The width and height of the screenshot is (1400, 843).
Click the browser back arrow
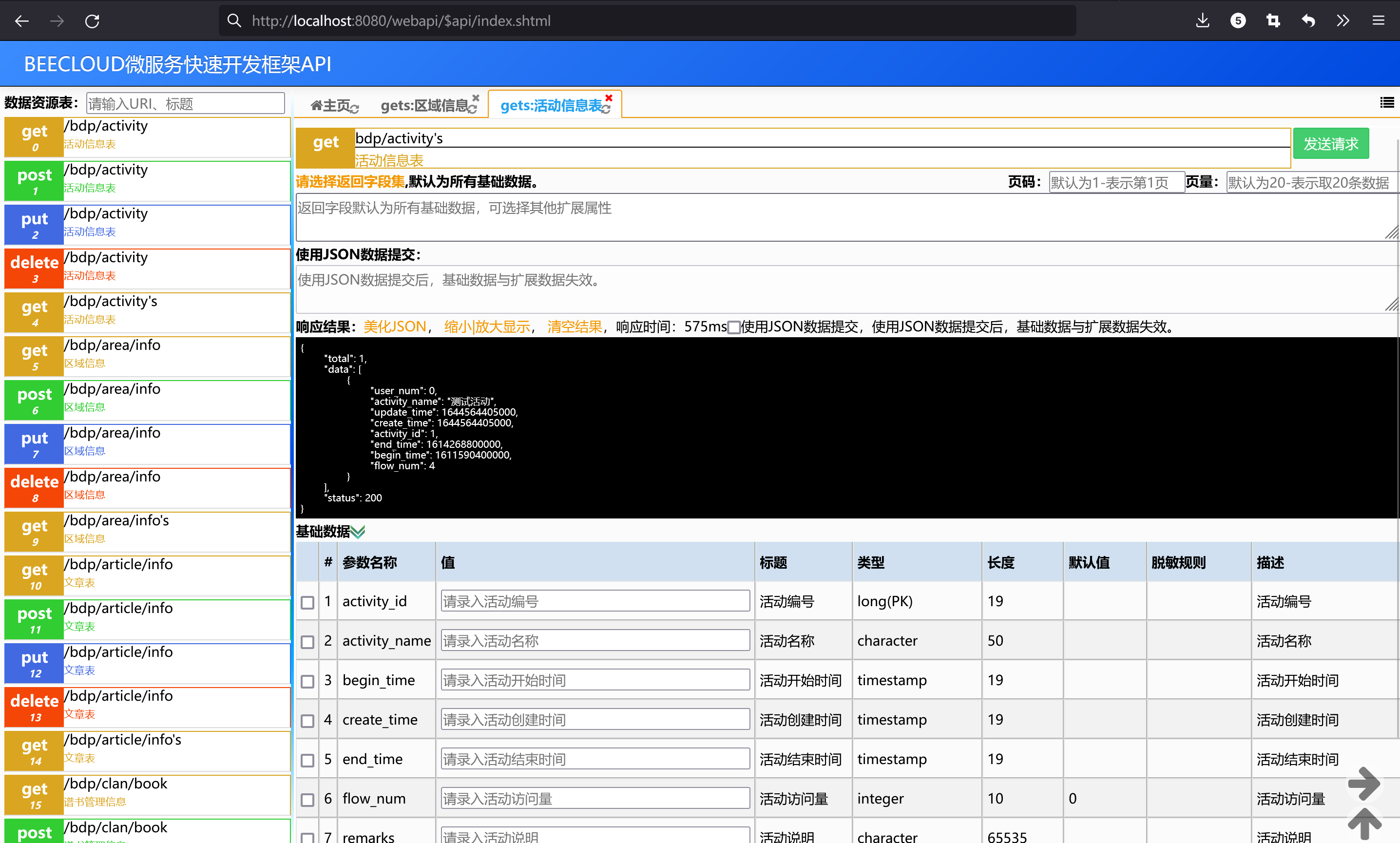click(x=21, y=21)
